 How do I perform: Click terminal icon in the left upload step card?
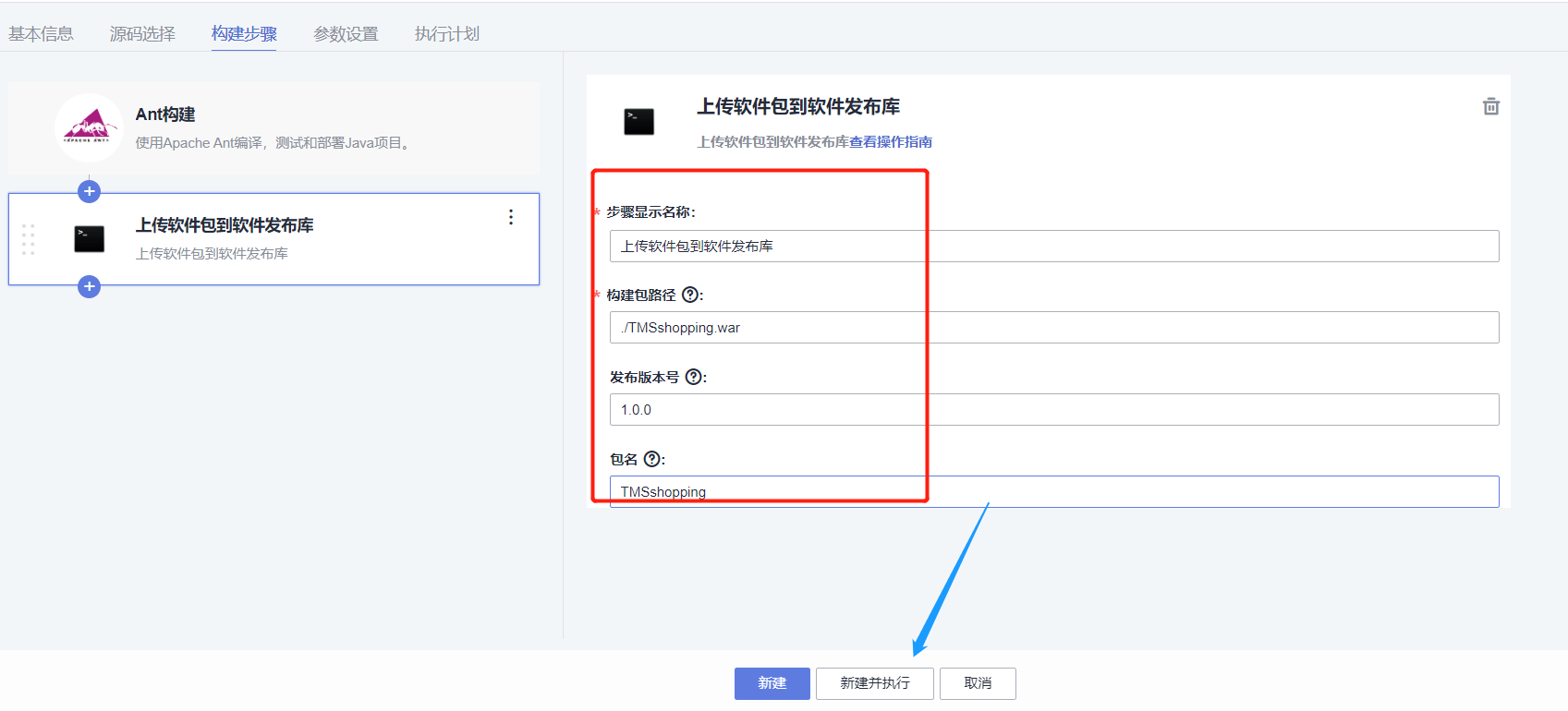point(89,239)
